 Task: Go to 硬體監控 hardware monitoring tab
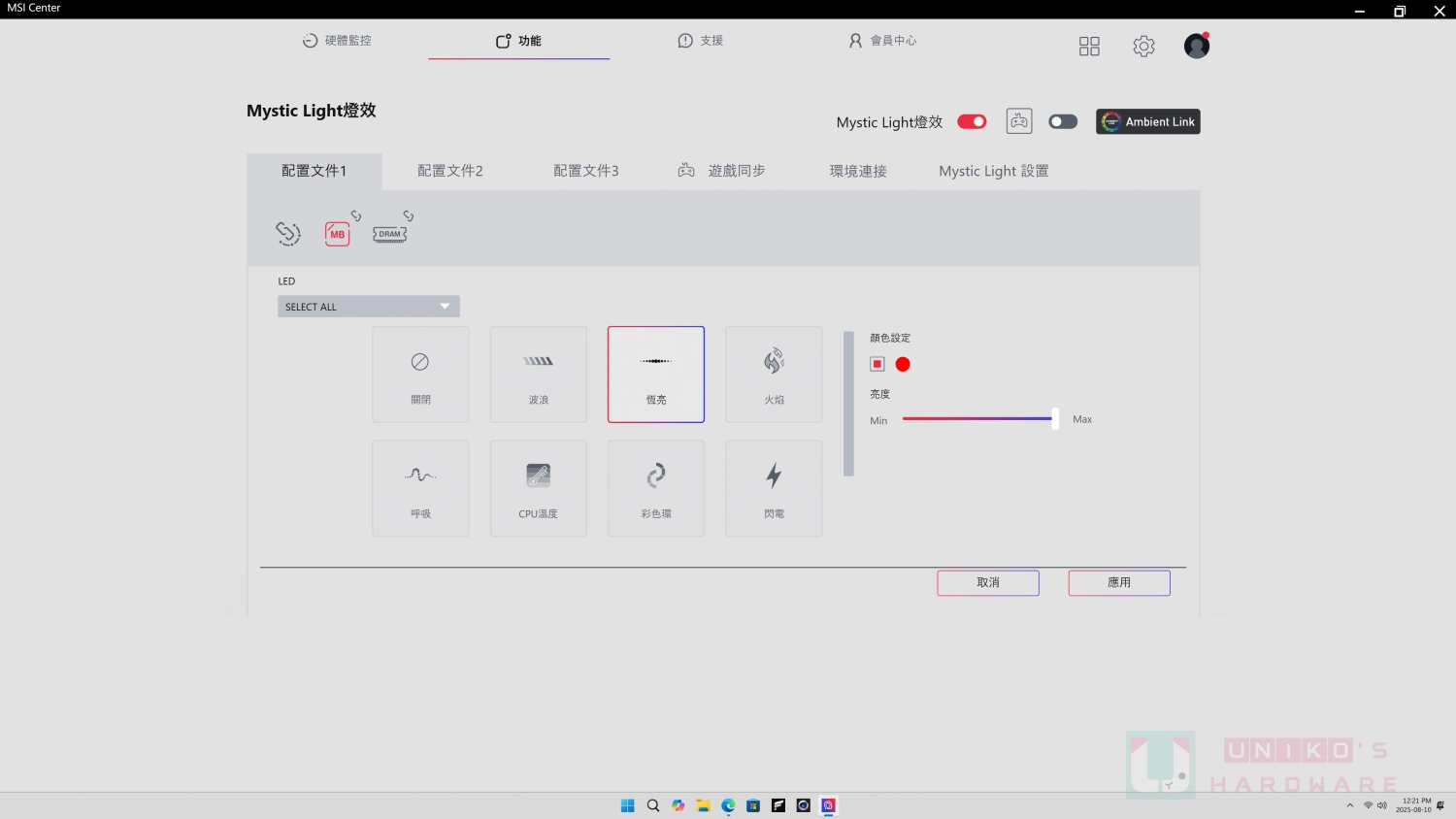pyautogui.click(x=337, y=41)
